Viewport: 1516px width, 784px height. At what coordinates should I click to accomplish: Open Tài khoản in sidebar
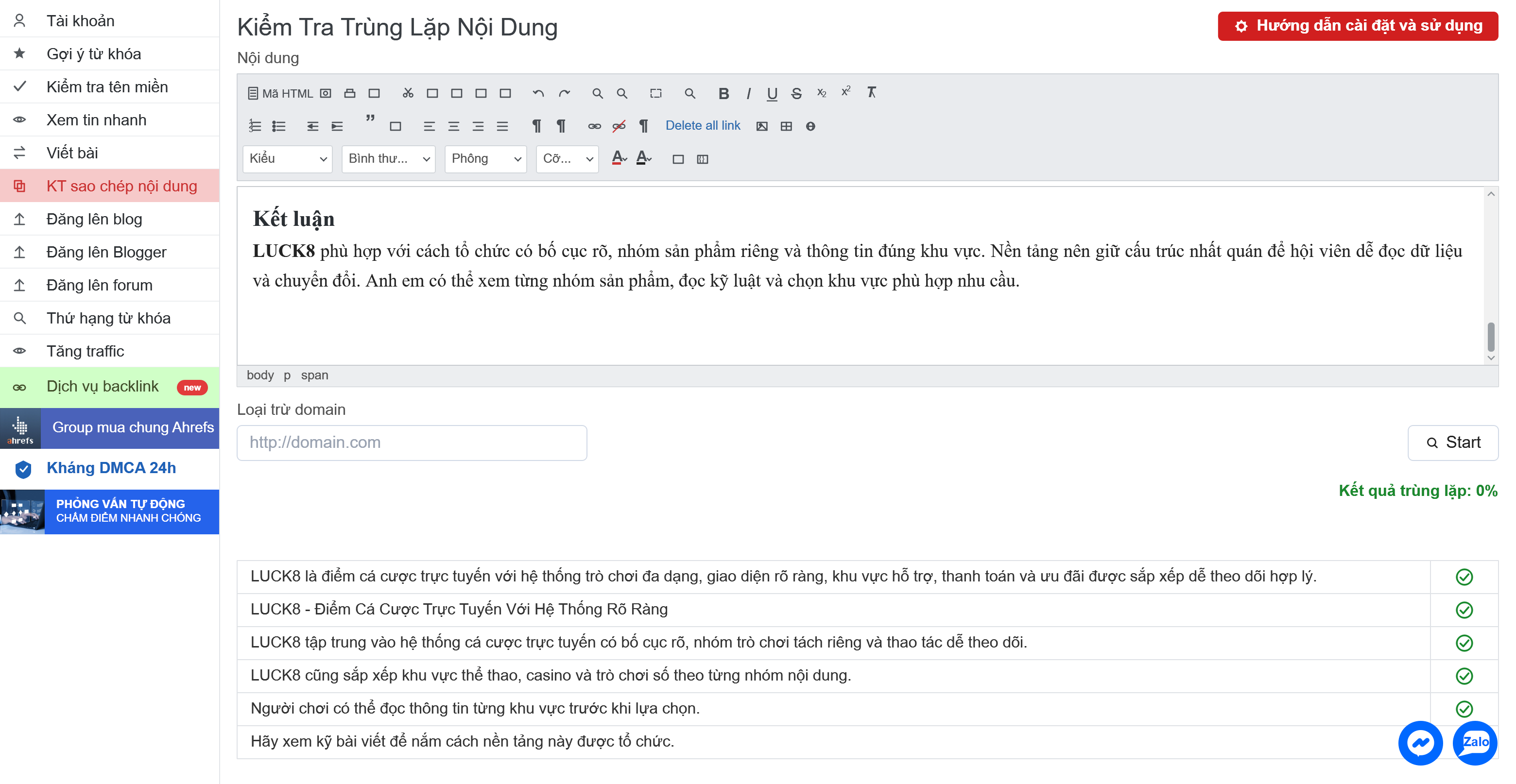pyautogui.click(x=109, y=20)
